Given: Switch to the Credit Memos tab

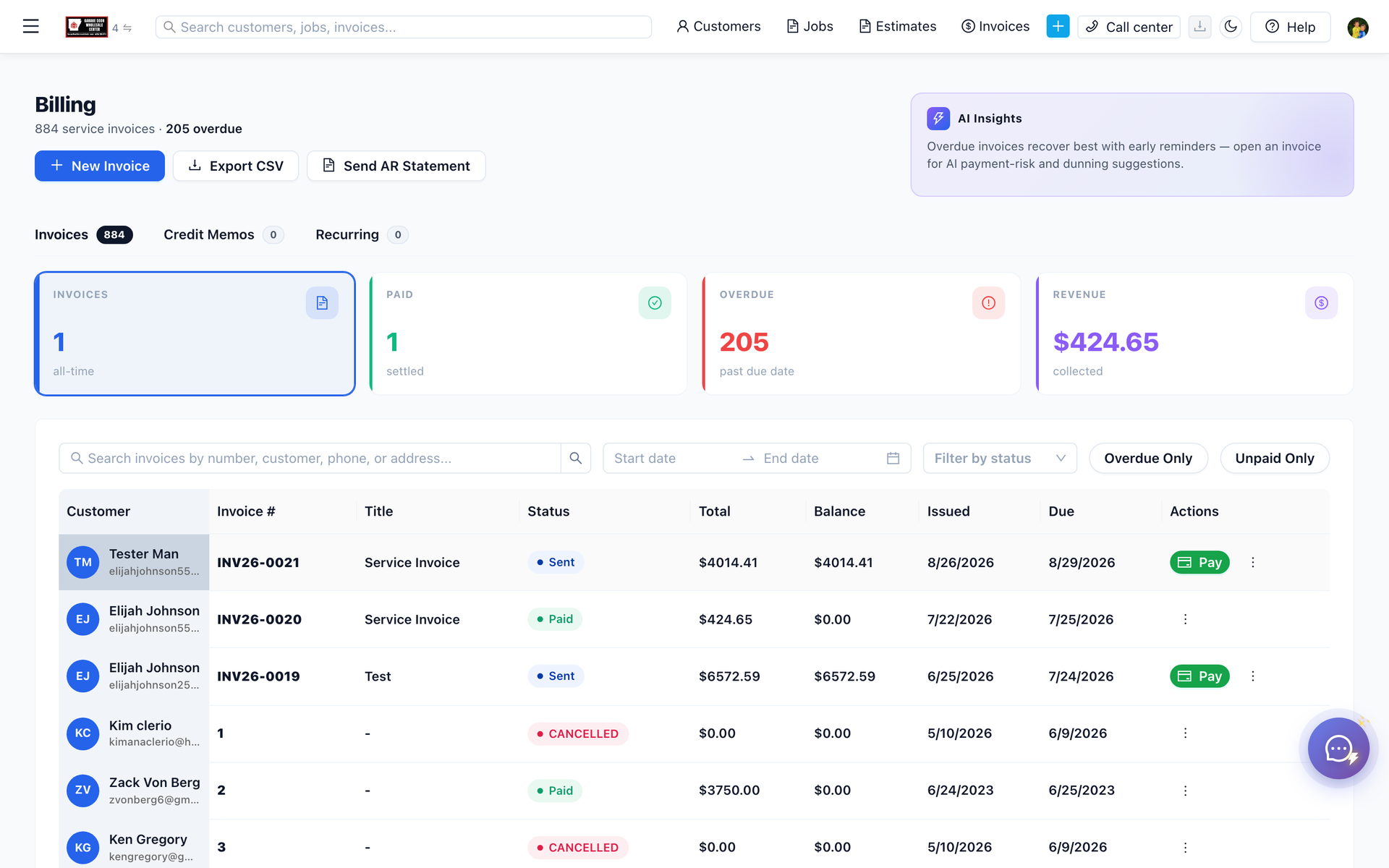Looking at the screenshot, I should point(223,235).
